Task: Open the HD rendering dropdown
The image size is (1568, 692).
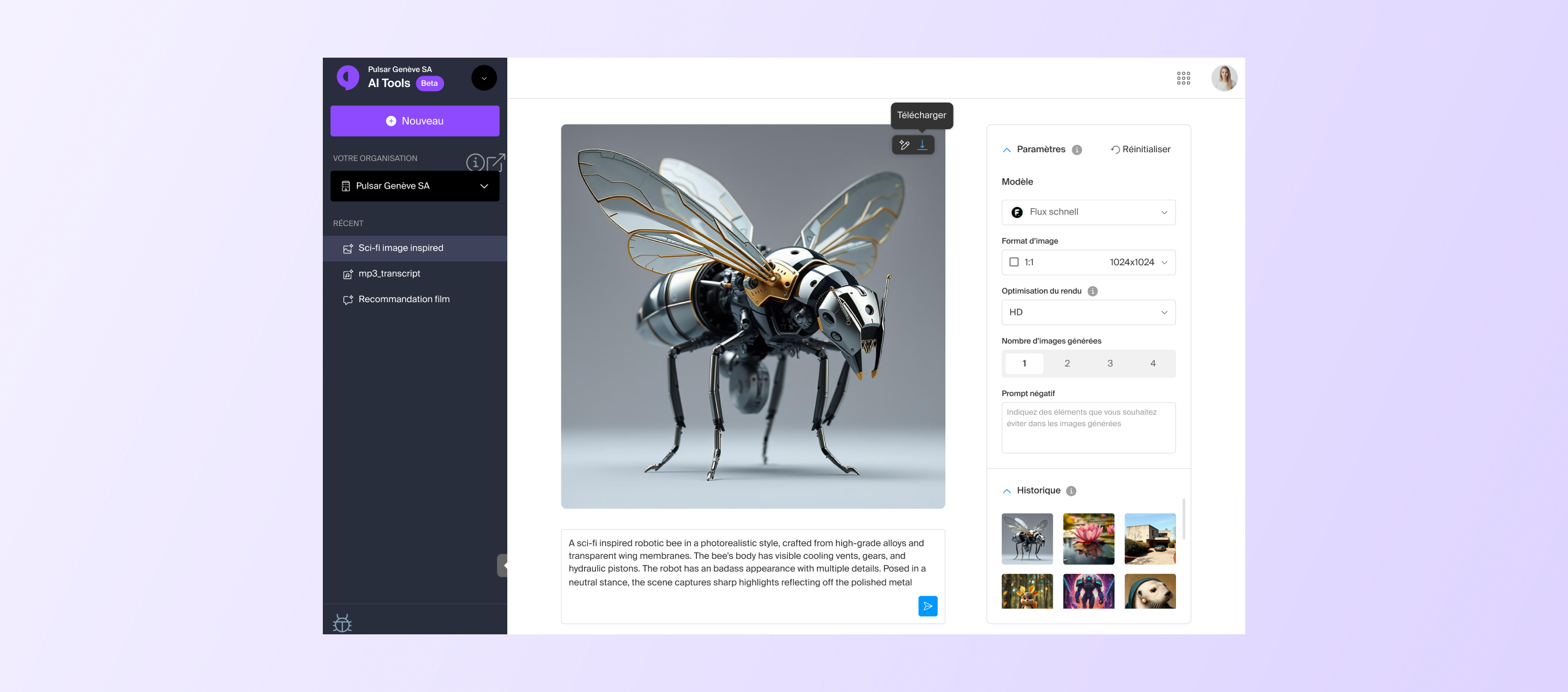Action: [x=1088, y=312]
